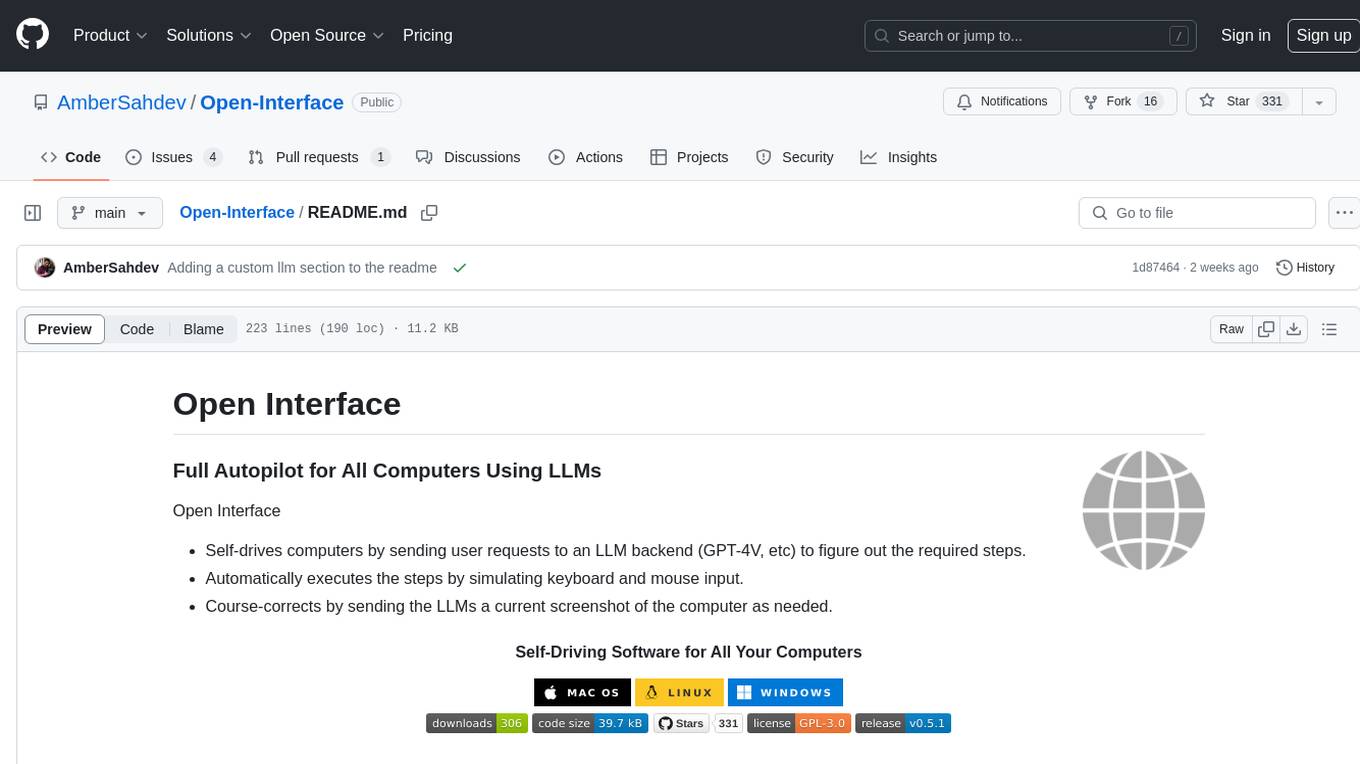Click the Go to file search box
The height and width of the screenshot is (764, 1360).
point(1197,213)
